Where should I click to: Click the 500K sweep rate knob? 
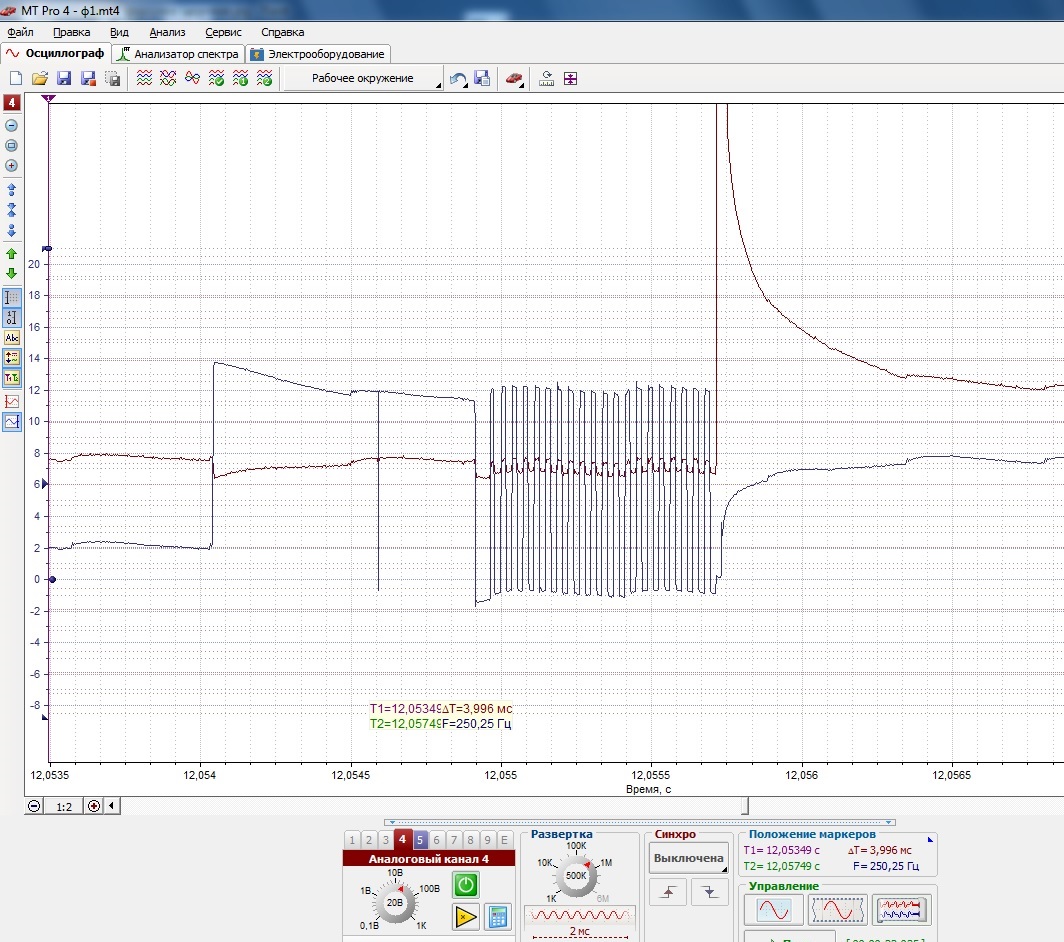tap(576, 875)
